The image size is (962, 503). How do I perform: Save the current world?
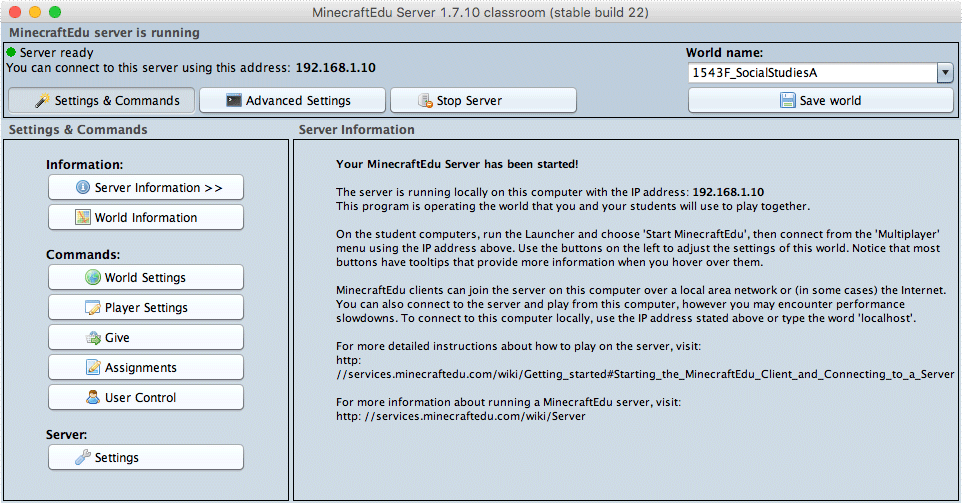821,101
